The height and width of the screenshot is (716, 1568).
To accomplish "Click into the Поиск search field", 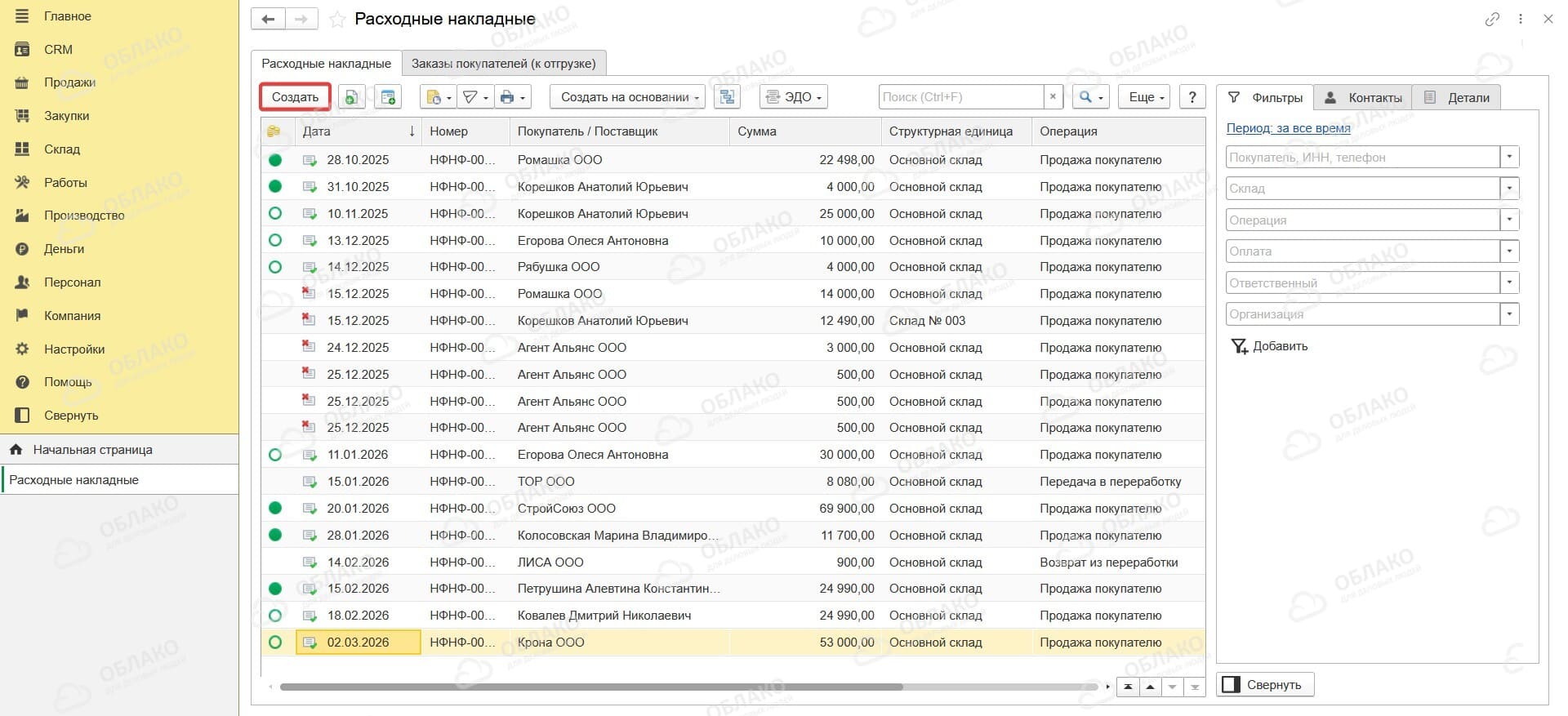I will click(x=961, y=97).
